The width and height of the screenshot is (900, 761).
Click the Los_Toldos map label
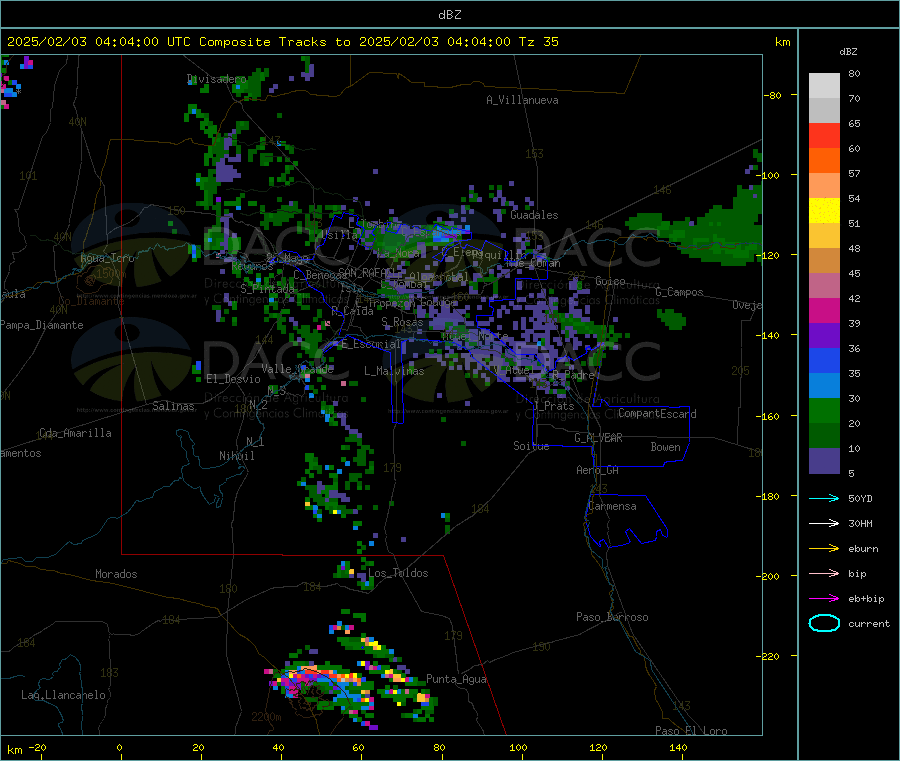coord(398,573)
